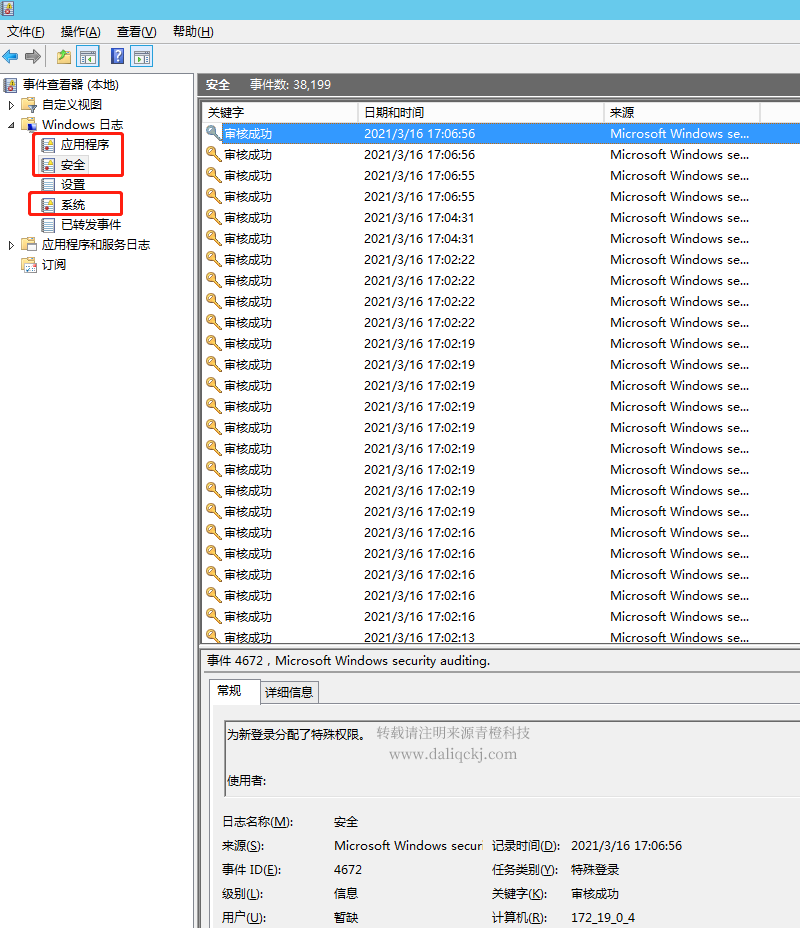Image resolution: width=800 pixels, height=928 pixels.
Task: Select 已转发事件 in tree
Action: coord(91,225)
